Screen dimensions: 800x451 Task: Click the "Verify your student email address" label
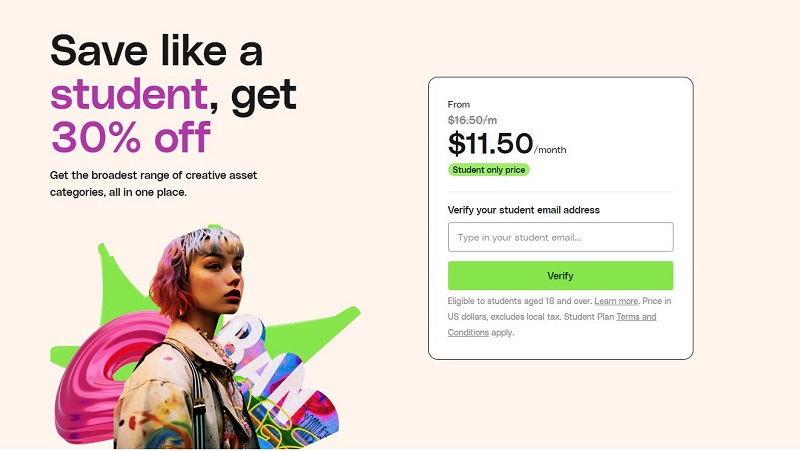click(x=523, y=210)
